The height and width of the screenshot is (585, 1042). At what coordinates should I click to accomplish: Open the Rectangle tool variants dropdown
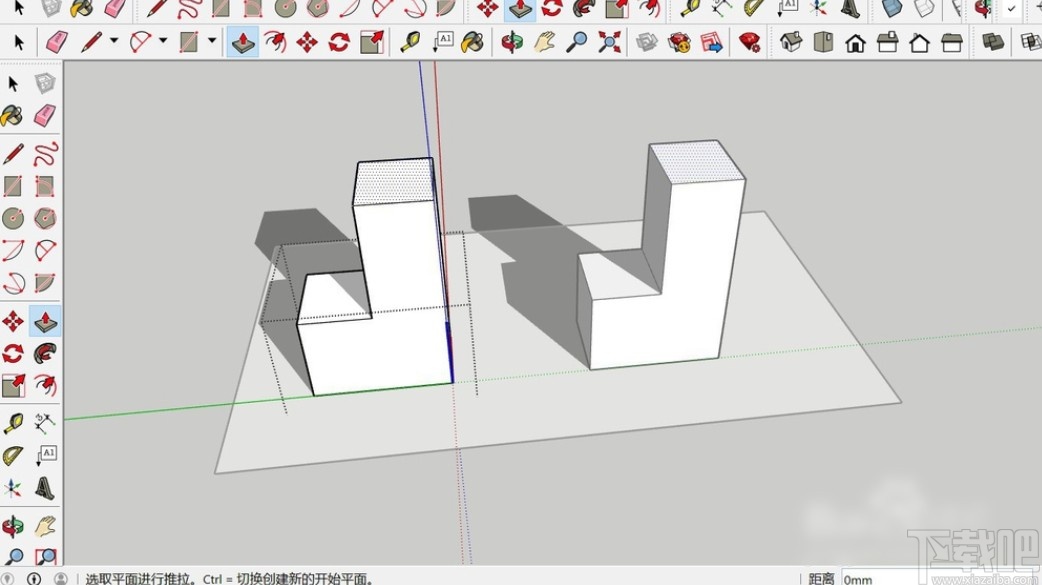[210, 43]
